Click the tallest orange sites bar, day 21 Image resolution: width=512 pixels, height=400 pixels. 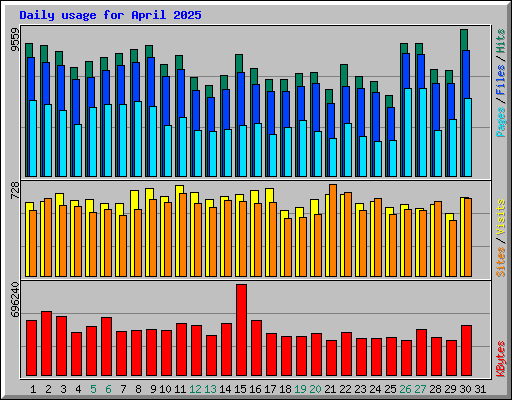tap(333, 230)
